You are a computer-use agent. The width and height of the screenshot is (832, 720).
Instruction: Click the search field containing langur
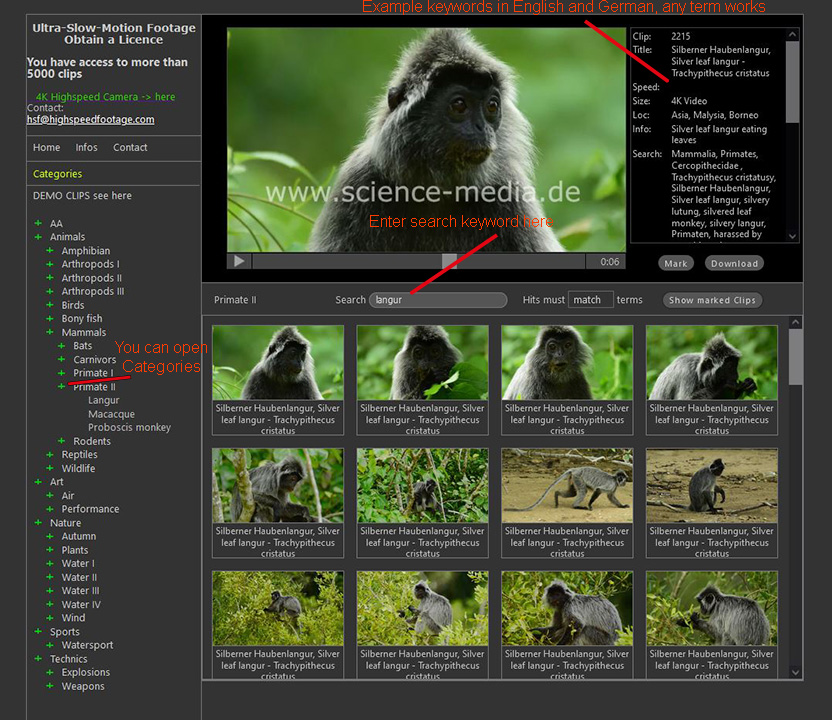tap(438, 300)
